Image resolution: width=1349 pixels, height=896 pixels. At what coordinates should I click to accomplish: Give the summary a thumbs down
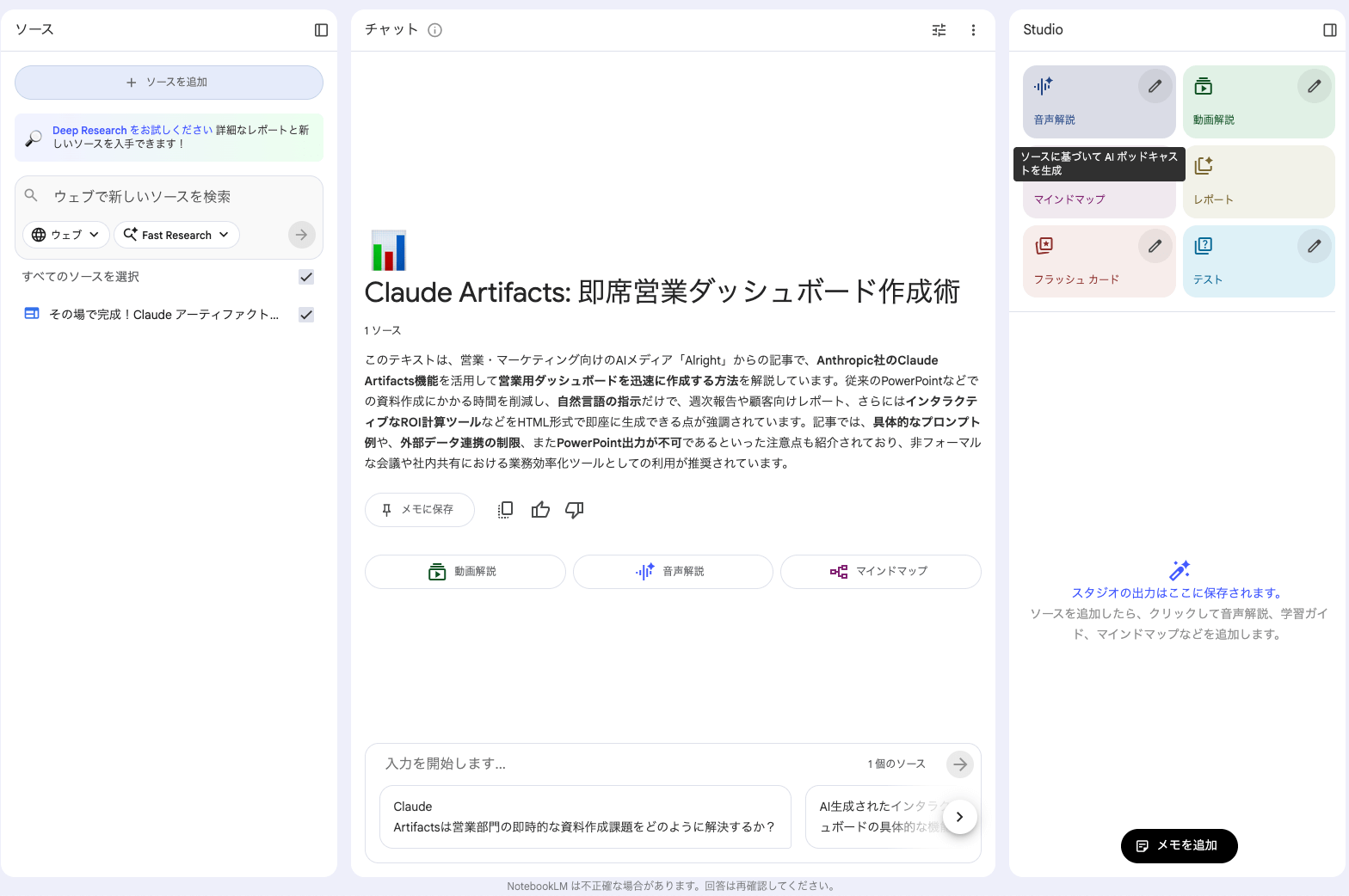tap(574, 510)
